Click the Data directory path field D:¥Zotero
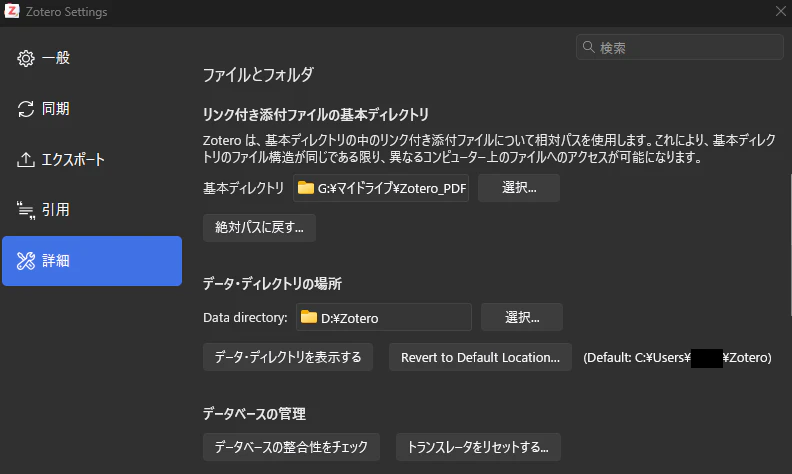 tap(384, 317)
